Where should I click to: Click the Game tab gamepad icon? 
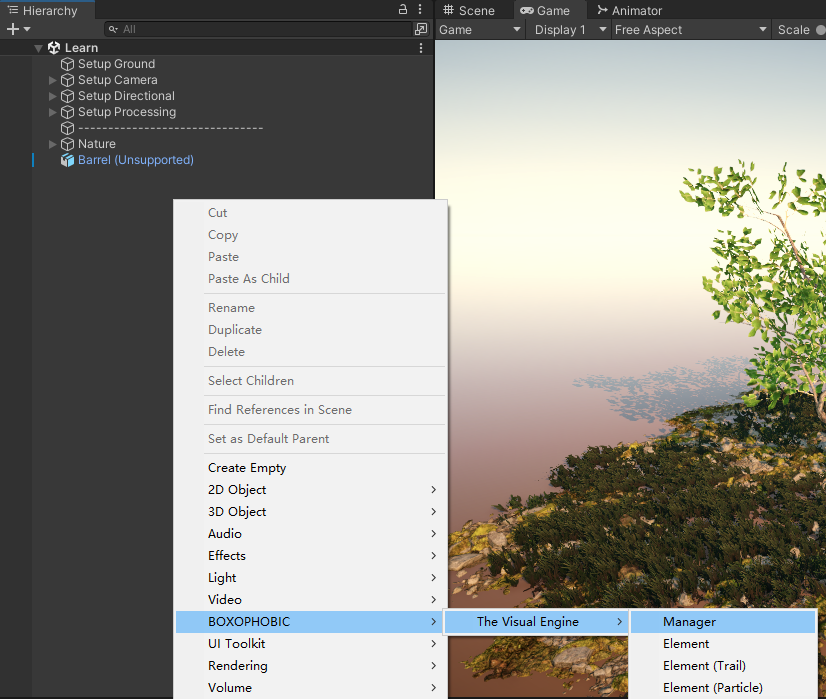tap(527, 11)
